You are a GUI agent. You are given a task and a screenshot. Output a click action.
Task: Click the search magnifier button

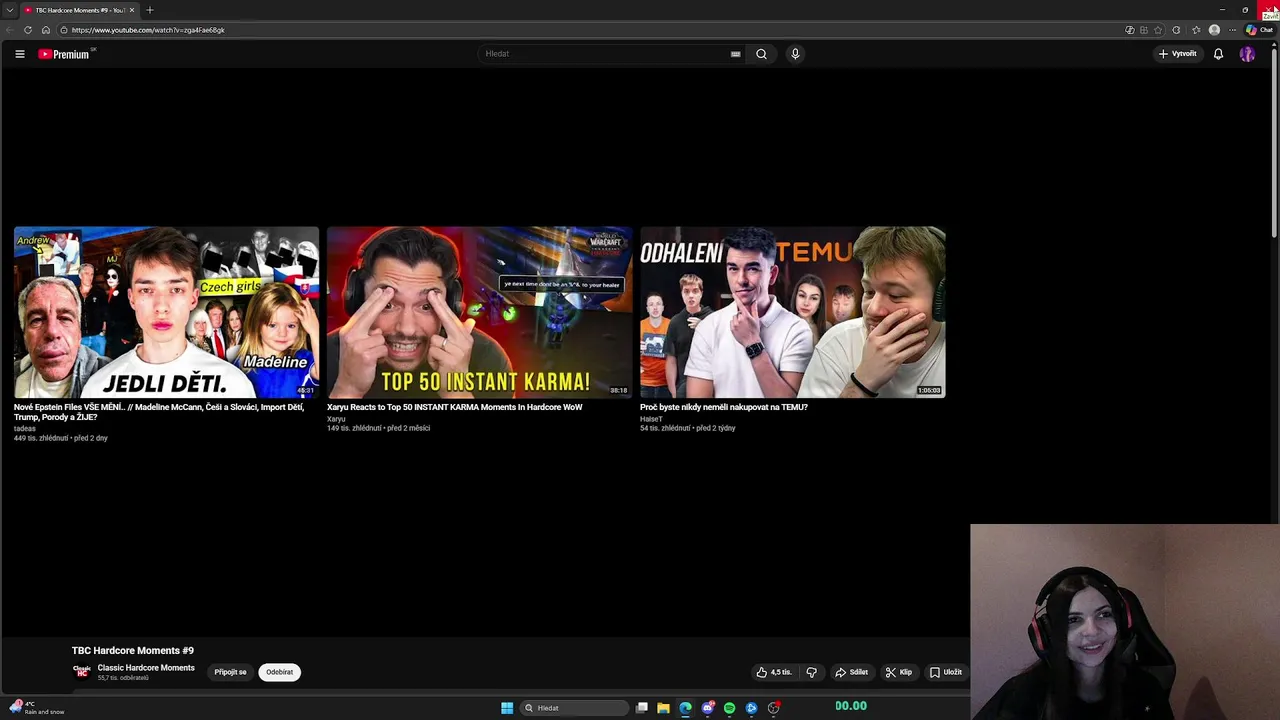(x=761, y=54)
